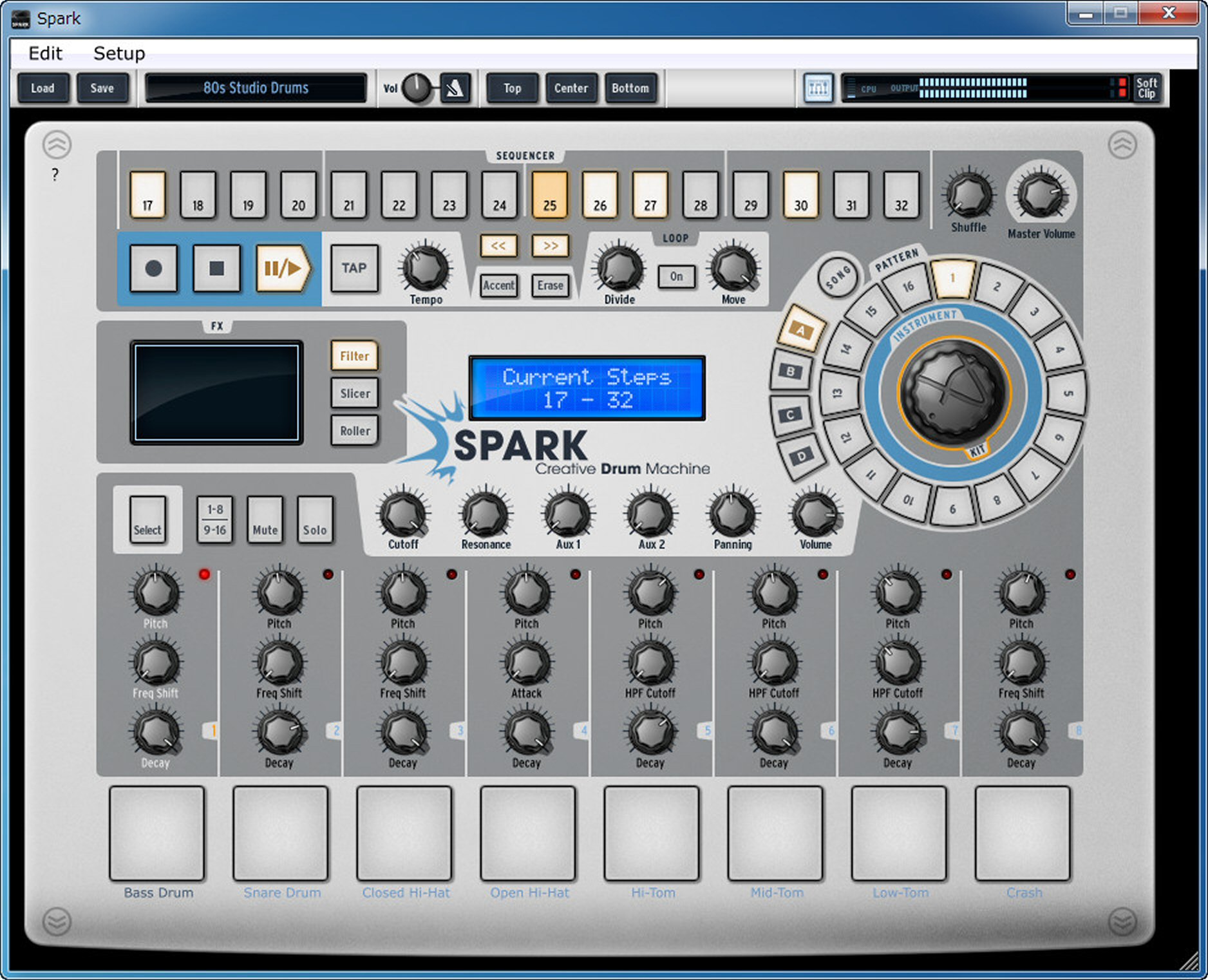Toggle the Solo button
The height and width of the screenshot is (980, 1208).
tap(315, 519)
